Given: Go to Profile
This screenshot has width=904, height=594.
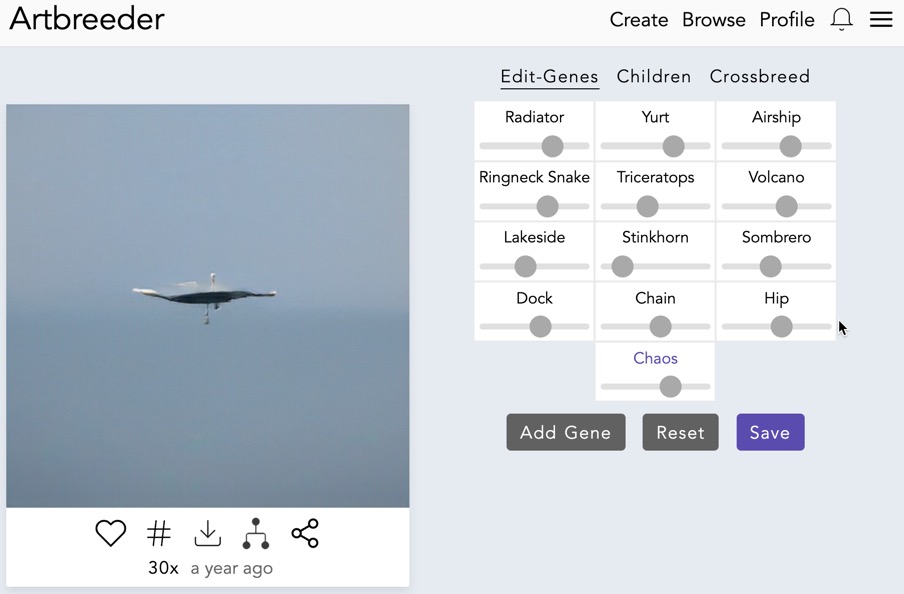Looking at the screenshot, I should [787, 20].
